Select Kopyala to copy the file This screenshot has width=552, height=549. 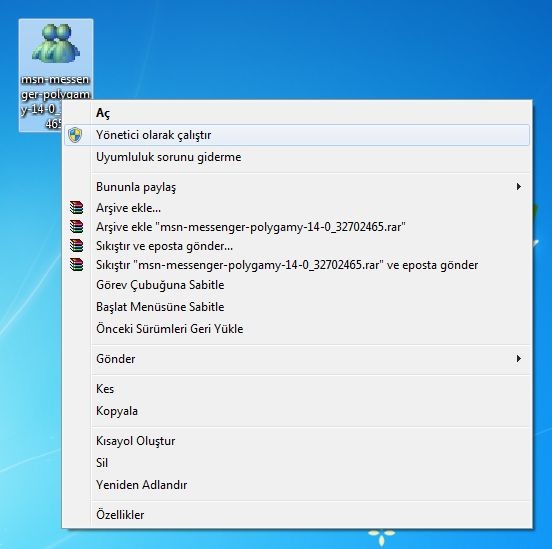[x=297, y=411]
